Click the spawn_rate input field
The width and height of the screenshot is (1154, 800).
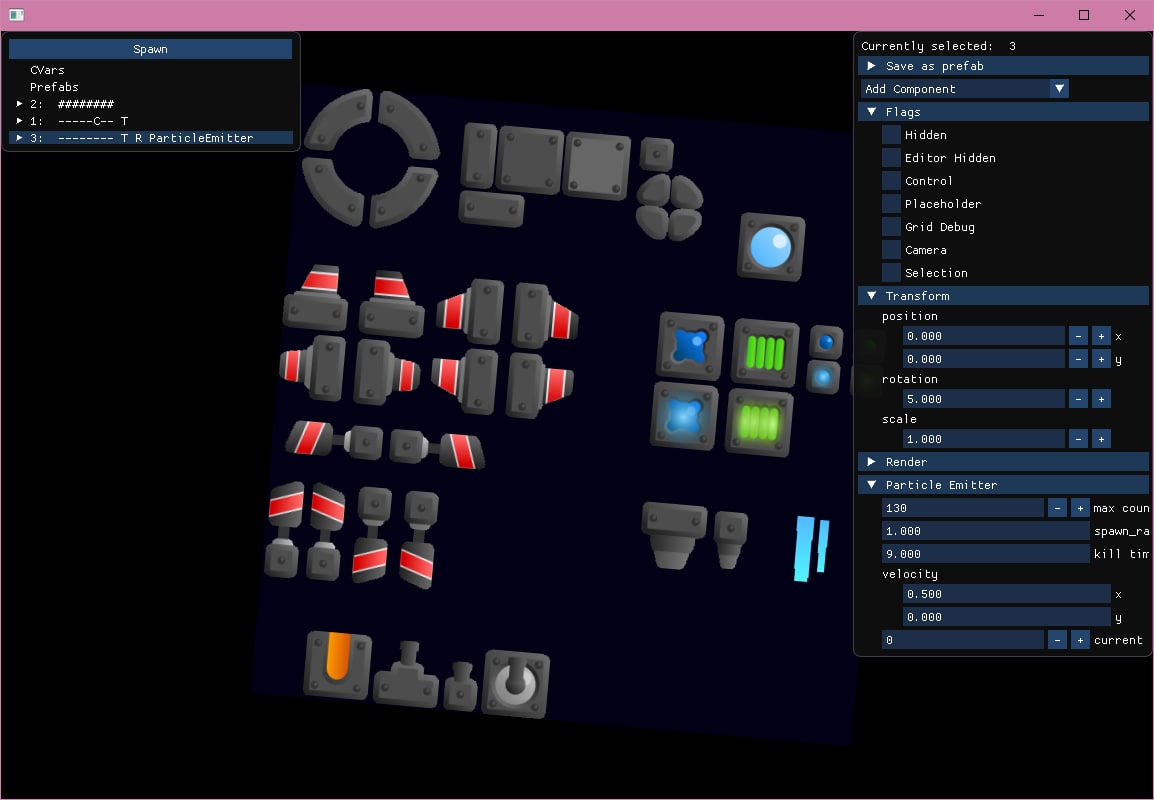click(985, 531)
